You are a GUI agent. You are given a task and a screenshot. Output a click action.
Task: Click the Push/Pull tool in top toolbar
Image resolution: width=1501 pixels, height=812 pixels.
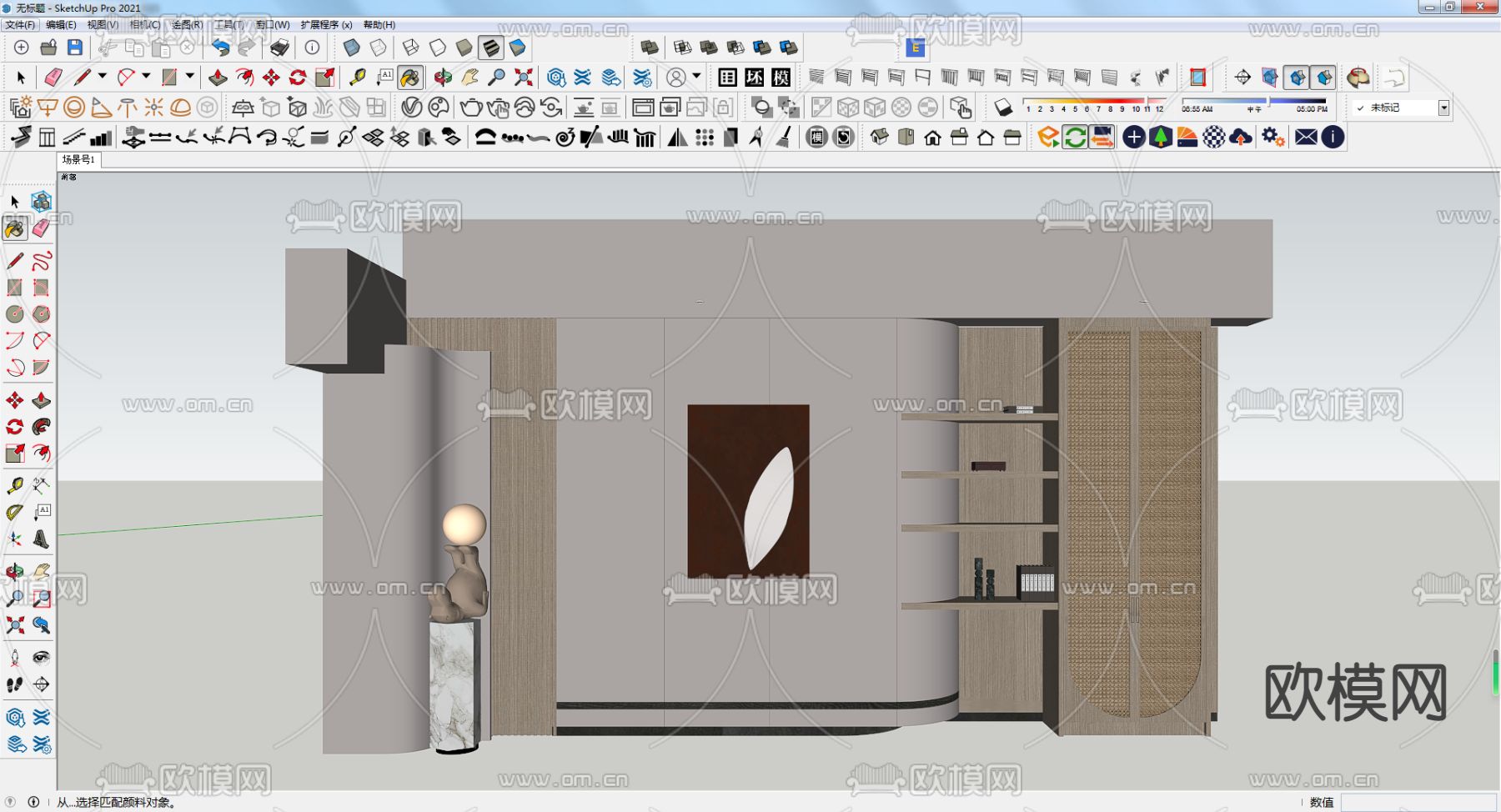(x=218, y=78)
